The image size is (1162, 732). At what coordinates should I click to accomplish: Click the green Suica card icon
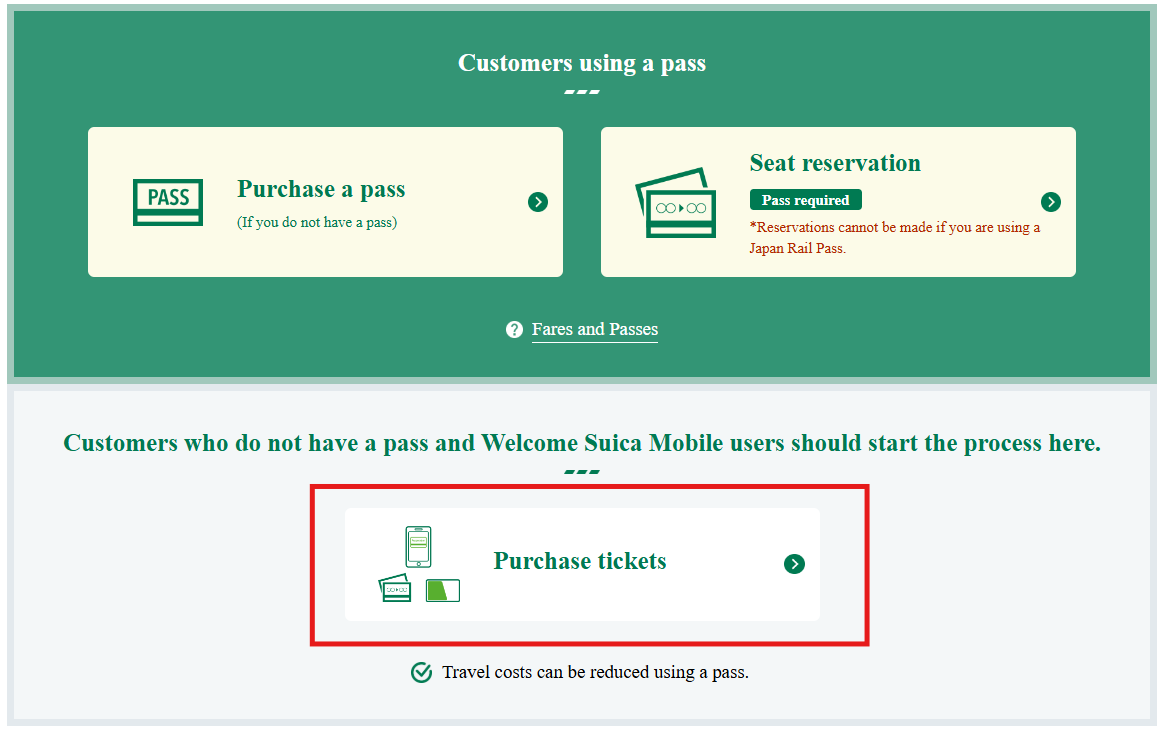pyautogui.click(x=443, y=590)
